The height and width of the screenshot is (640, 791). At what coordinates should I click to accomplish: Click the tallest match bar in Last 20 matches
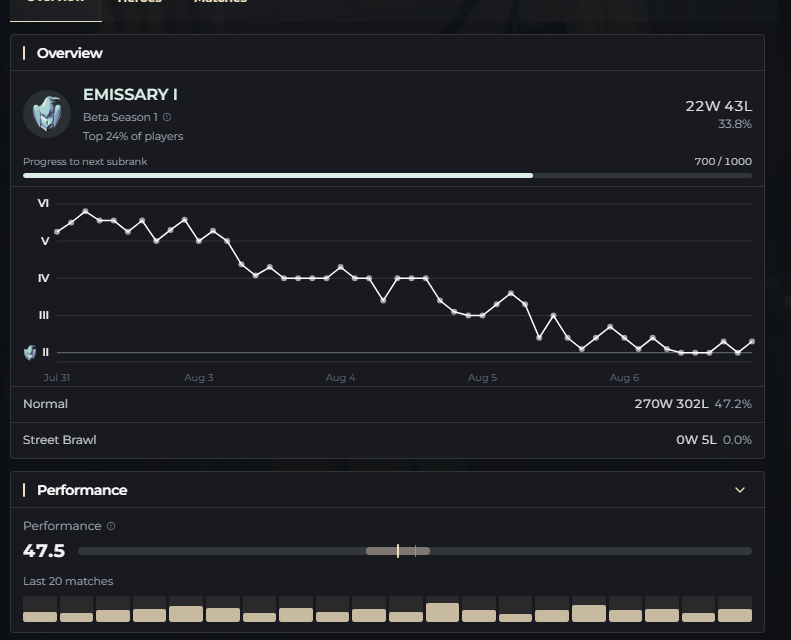[x=442, y=609]
